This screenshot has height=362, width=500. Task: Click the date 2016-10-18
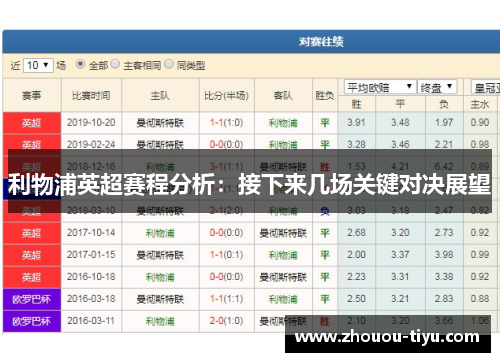91,277
